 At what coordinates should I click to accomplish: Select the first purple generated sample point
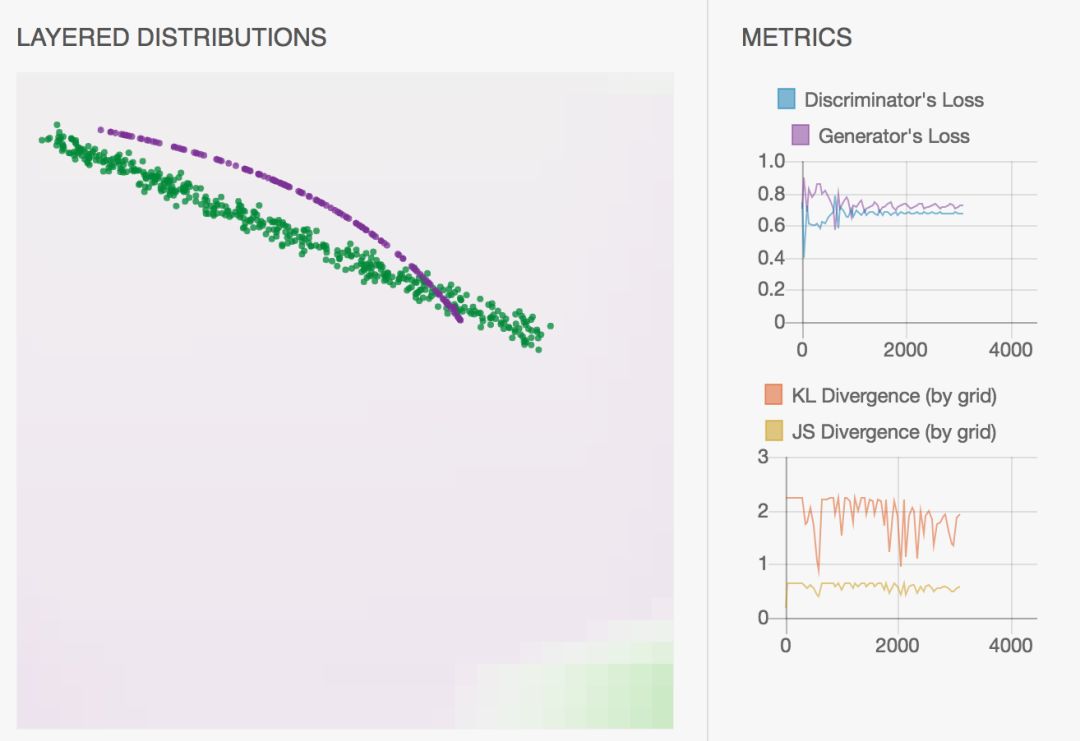tap(101, 129)
